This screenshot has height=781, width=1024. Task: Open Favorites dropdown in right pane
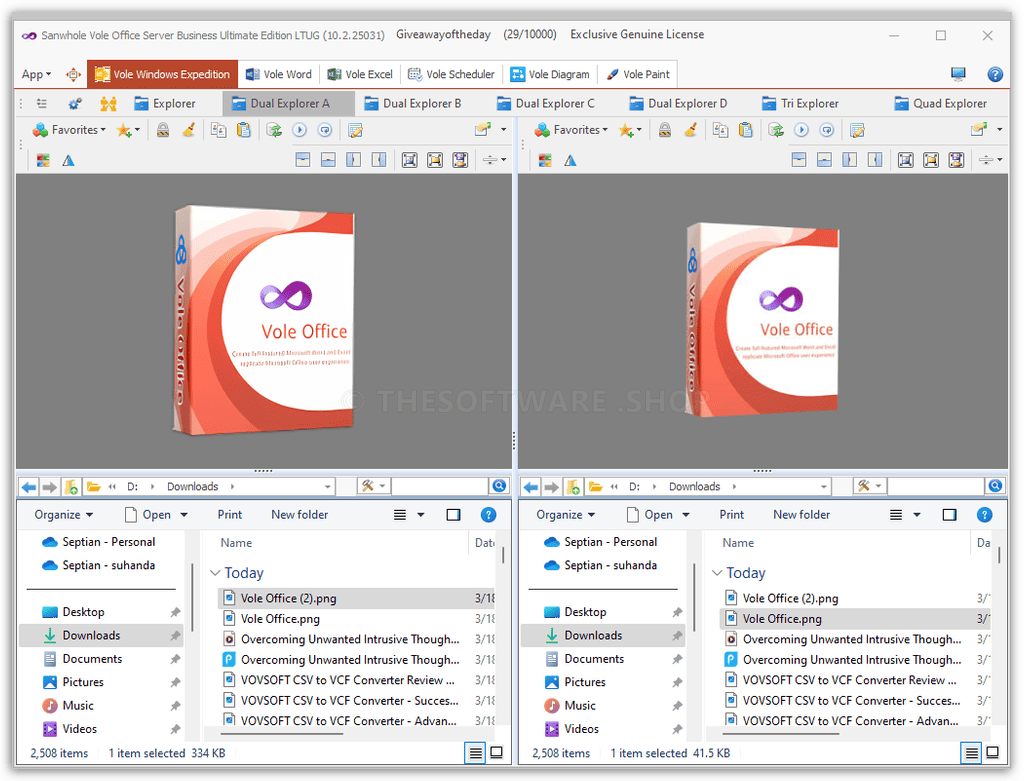[571, 130]
